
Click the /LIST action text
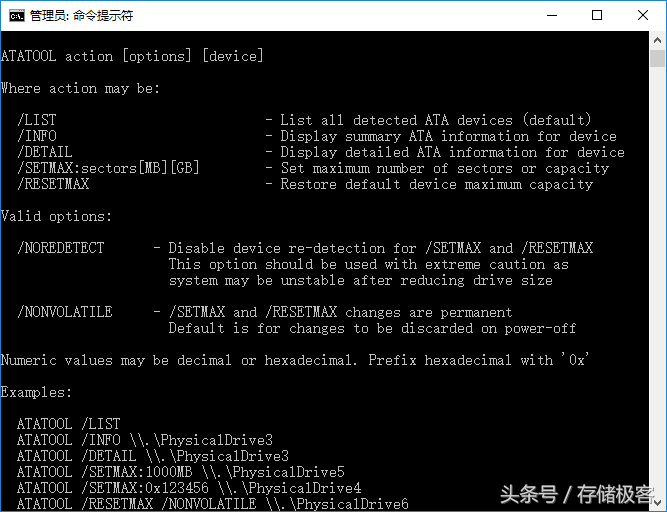pos(37,120)
